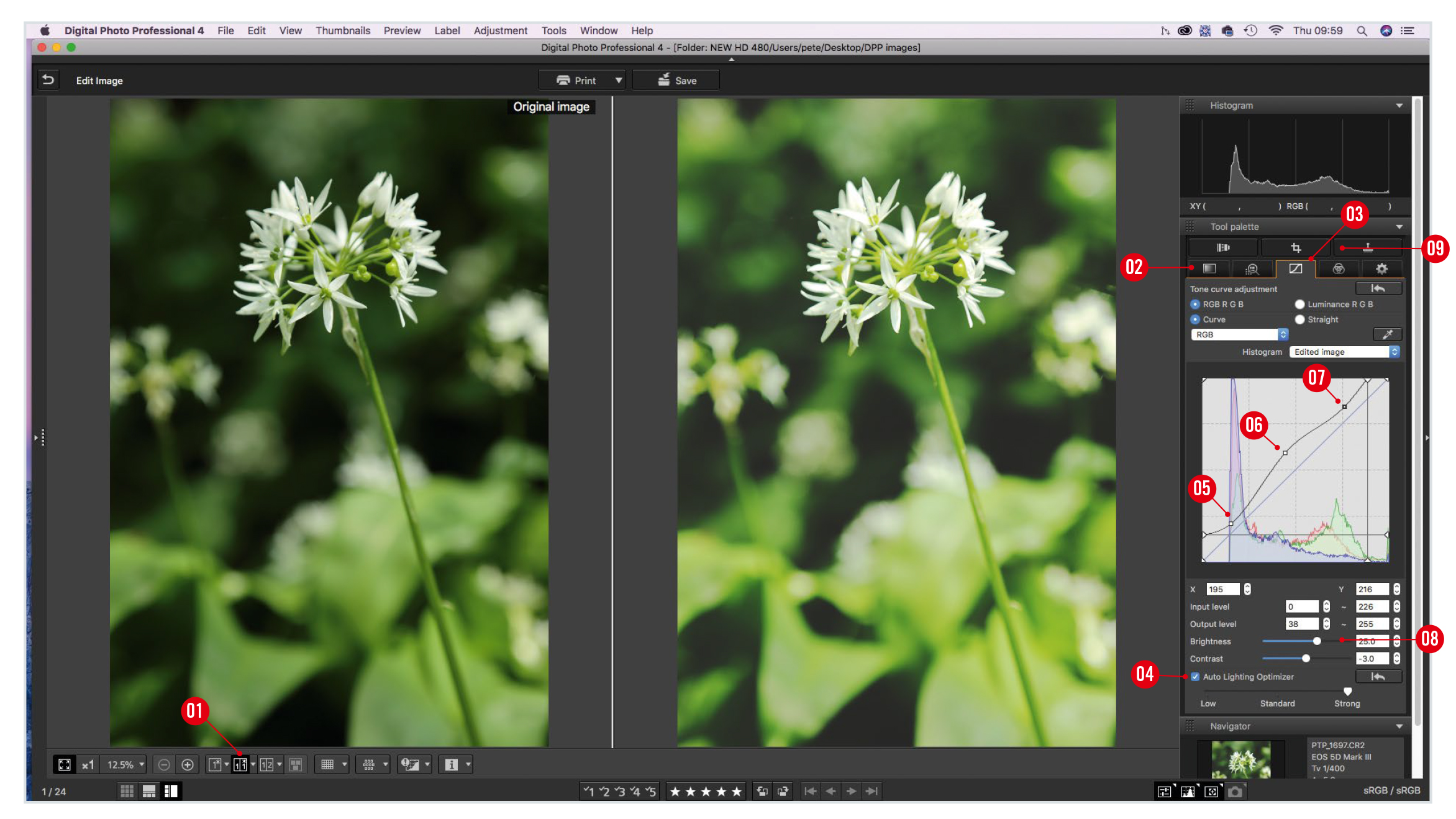Image resolution: width=1456 pixels, height=819 pixels.
Task: Select RGB R G B radio button
Action: point(1195,304)
